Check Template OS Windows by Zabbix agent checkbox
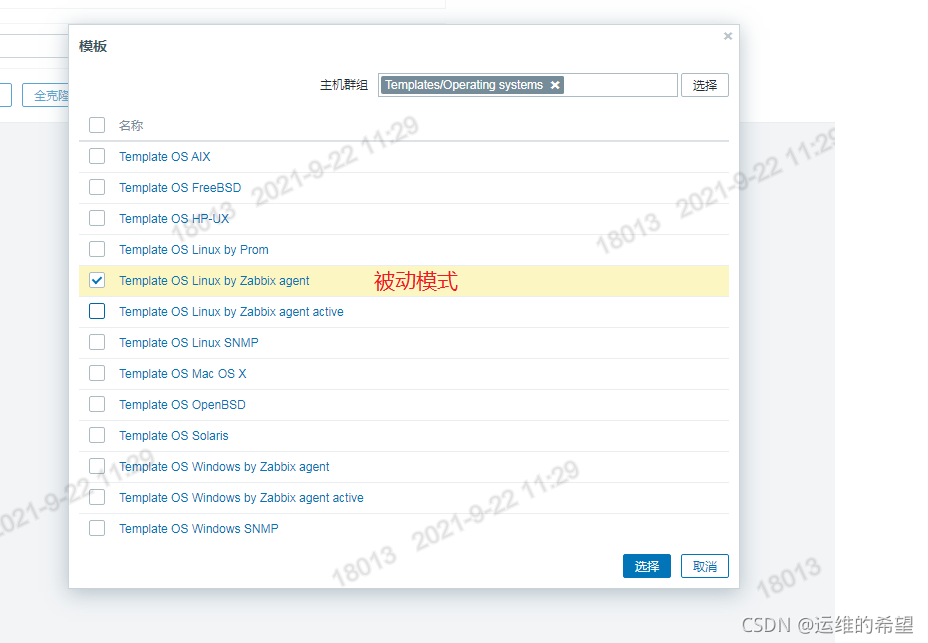928x643 pixels. [97, 466]
